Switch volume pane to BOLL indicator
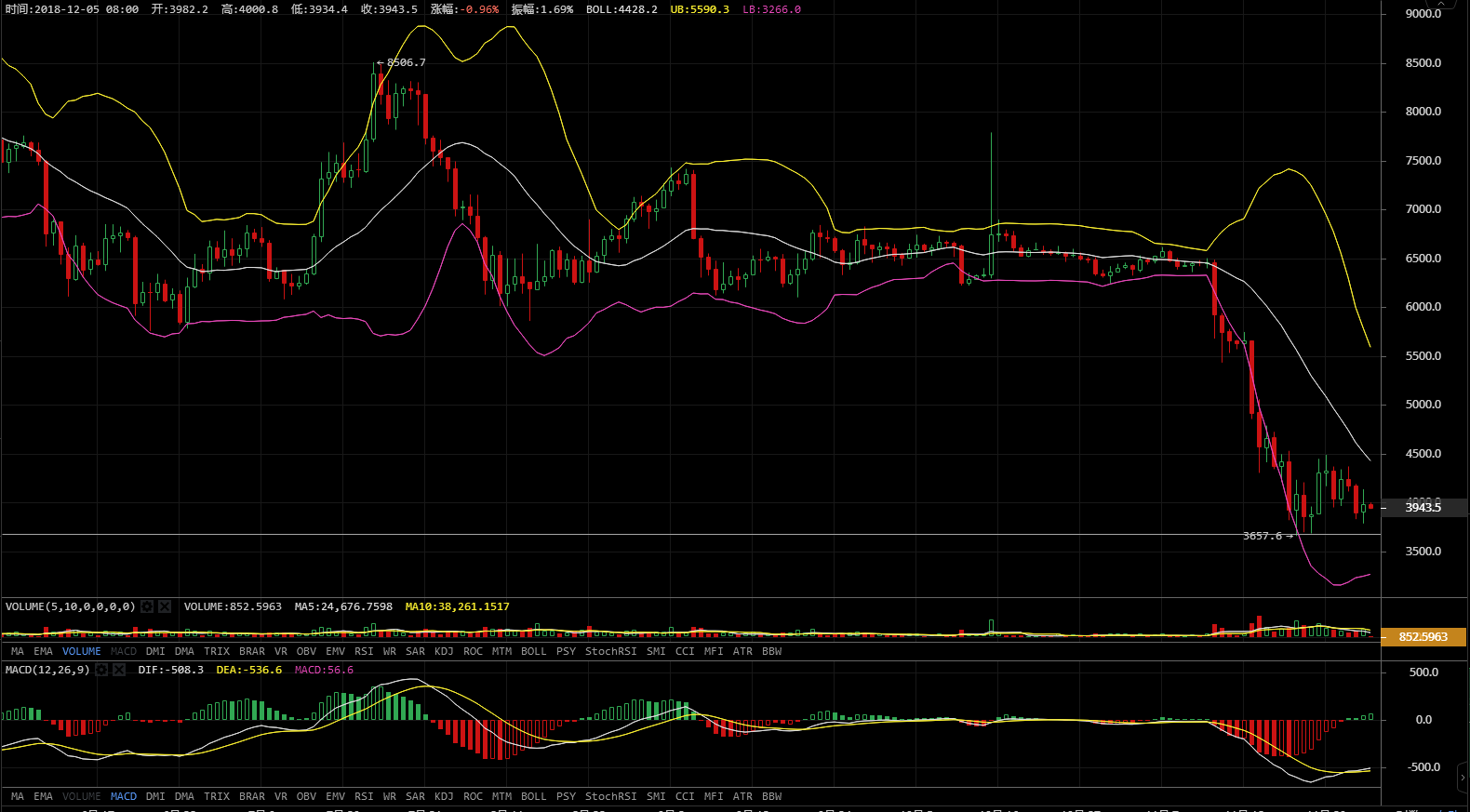Viewport: 1470px width, 812px height. coord(534,651)
